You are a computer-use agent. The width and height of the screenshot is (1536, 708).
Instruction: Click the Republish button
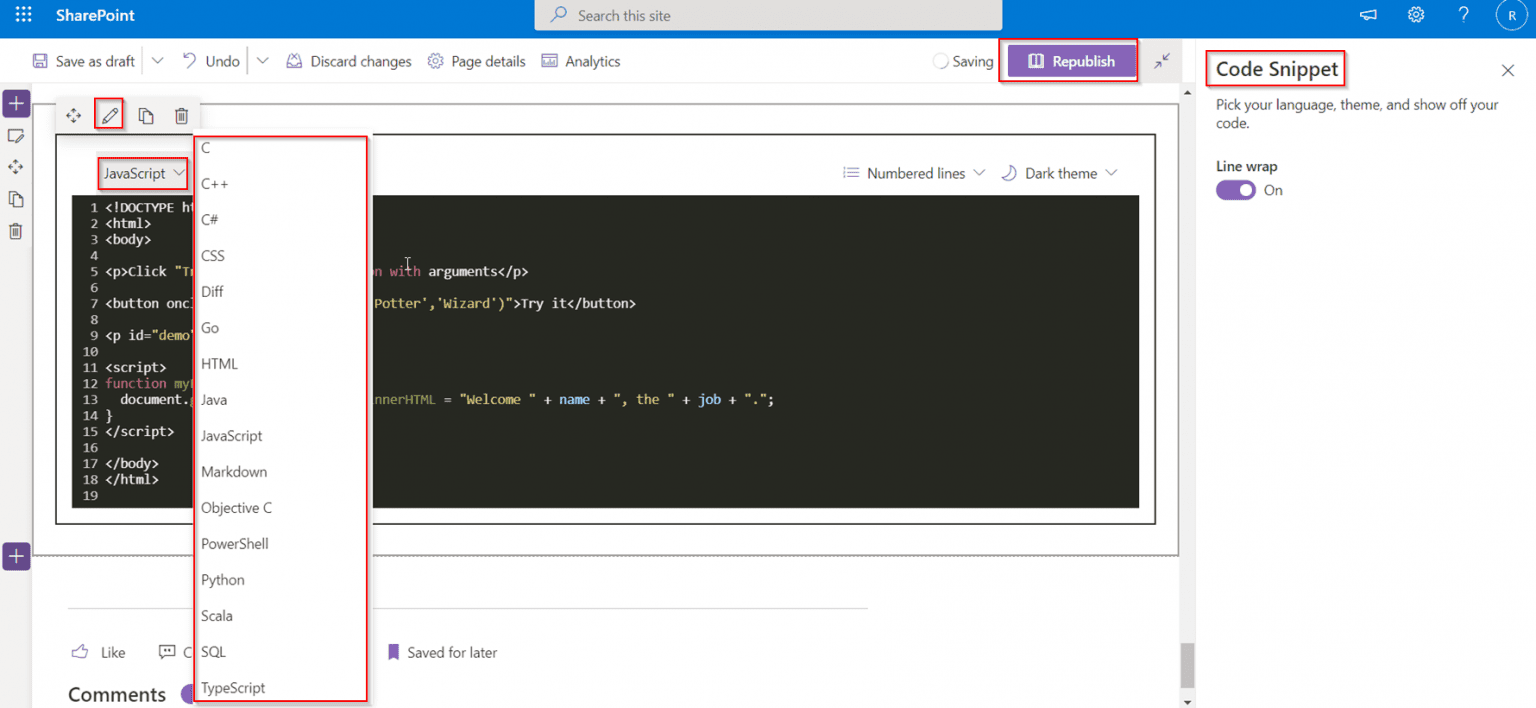pos(1068,61)
